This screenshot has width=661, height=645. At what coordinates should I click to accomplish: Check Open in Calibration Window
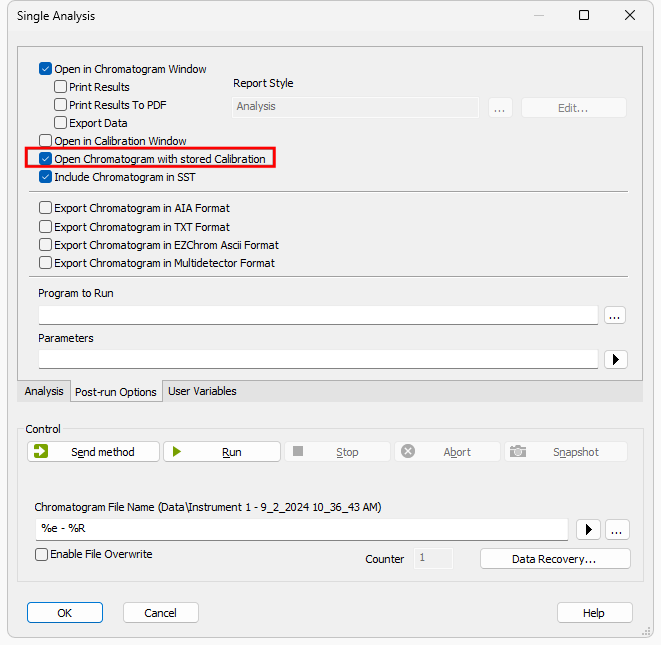pyautogui.click(x=46, y=141)
